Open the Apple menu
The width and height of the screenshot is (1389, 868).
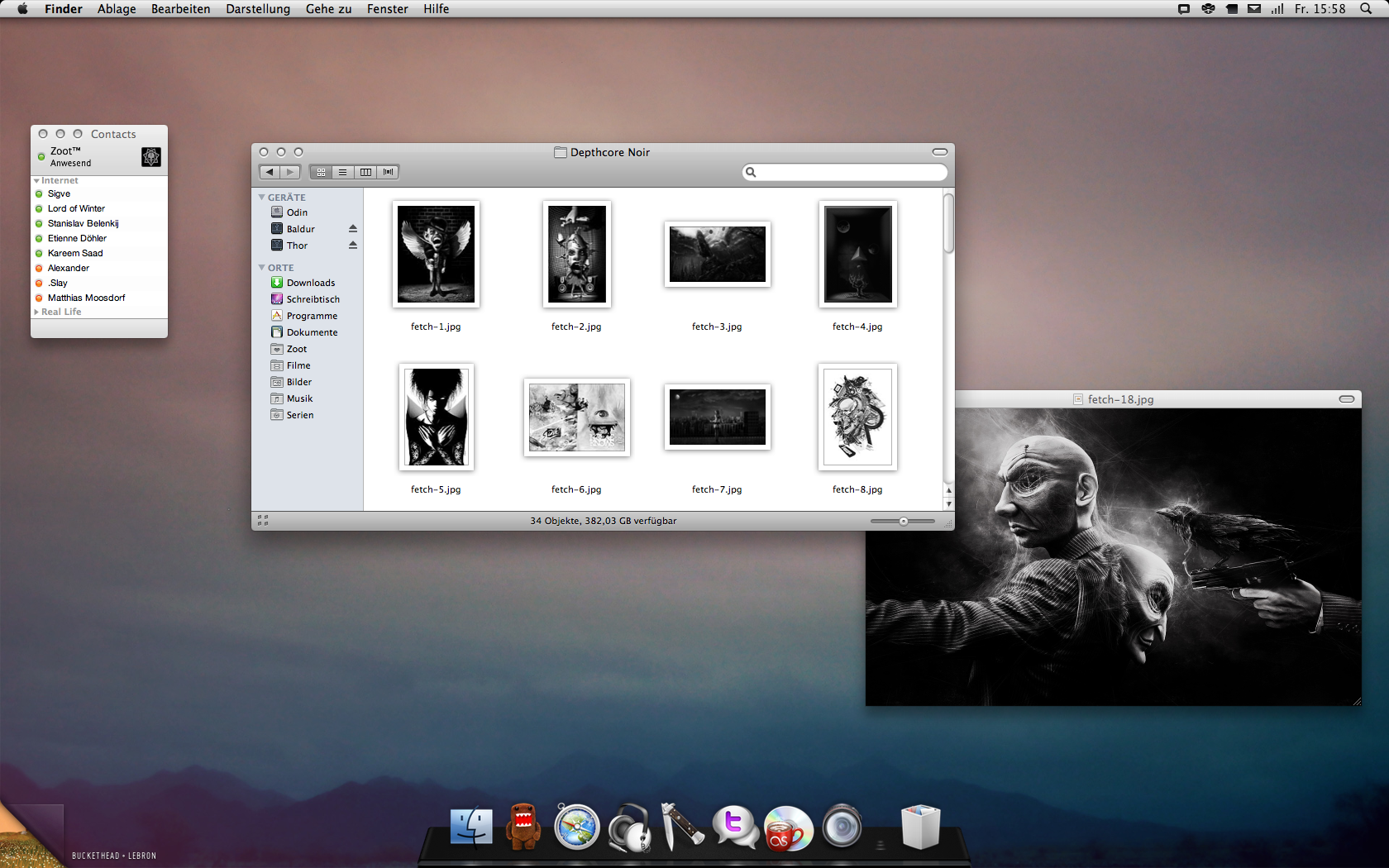point(22,9)
